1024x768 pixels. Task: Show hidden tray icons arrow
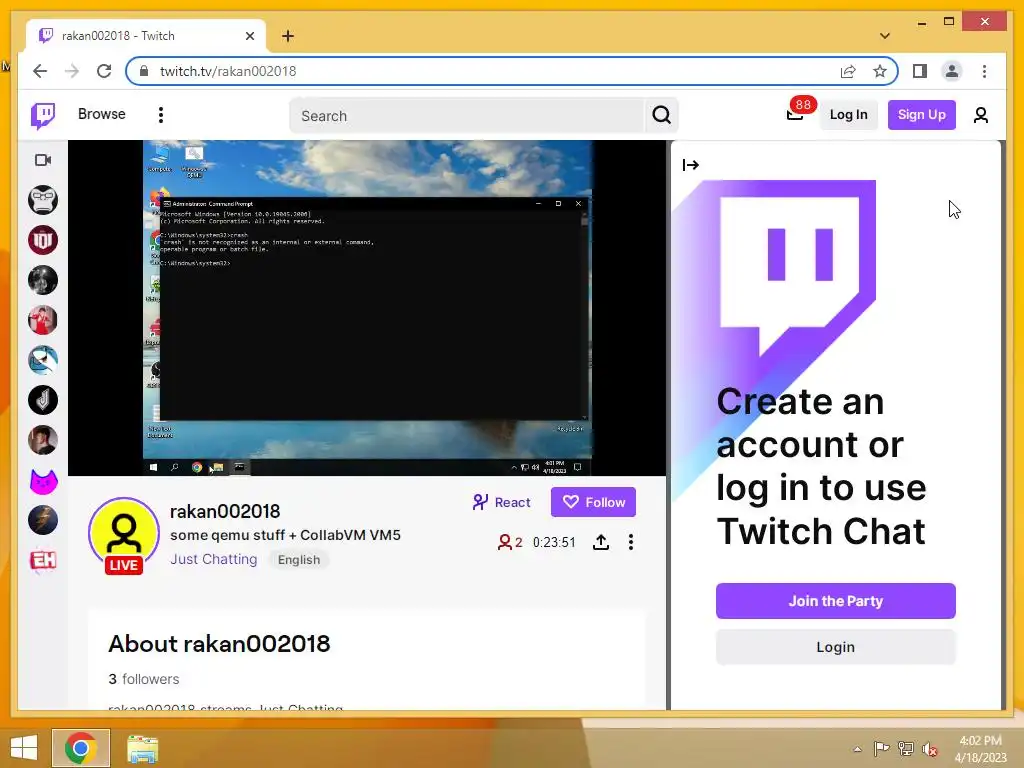(857, 749)
